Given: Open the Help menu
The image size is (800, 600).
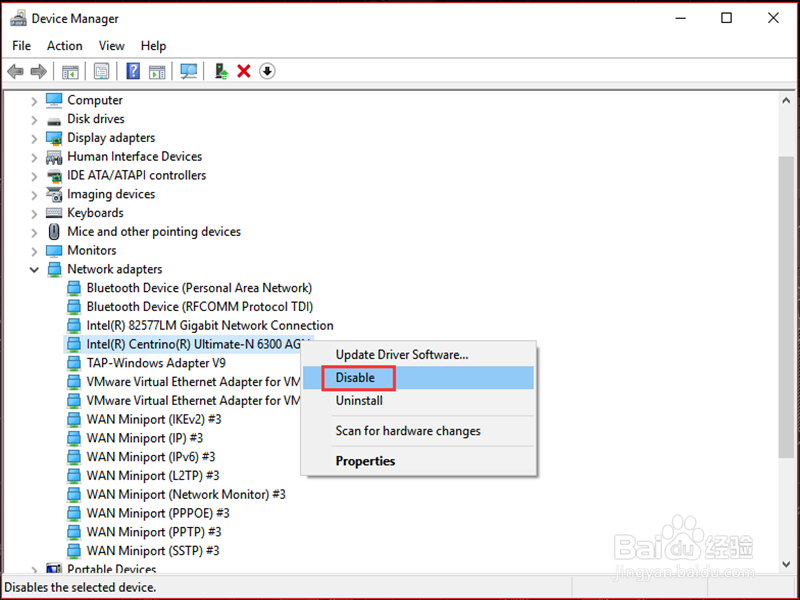Looking at the screenshot, I should [153, 46].
